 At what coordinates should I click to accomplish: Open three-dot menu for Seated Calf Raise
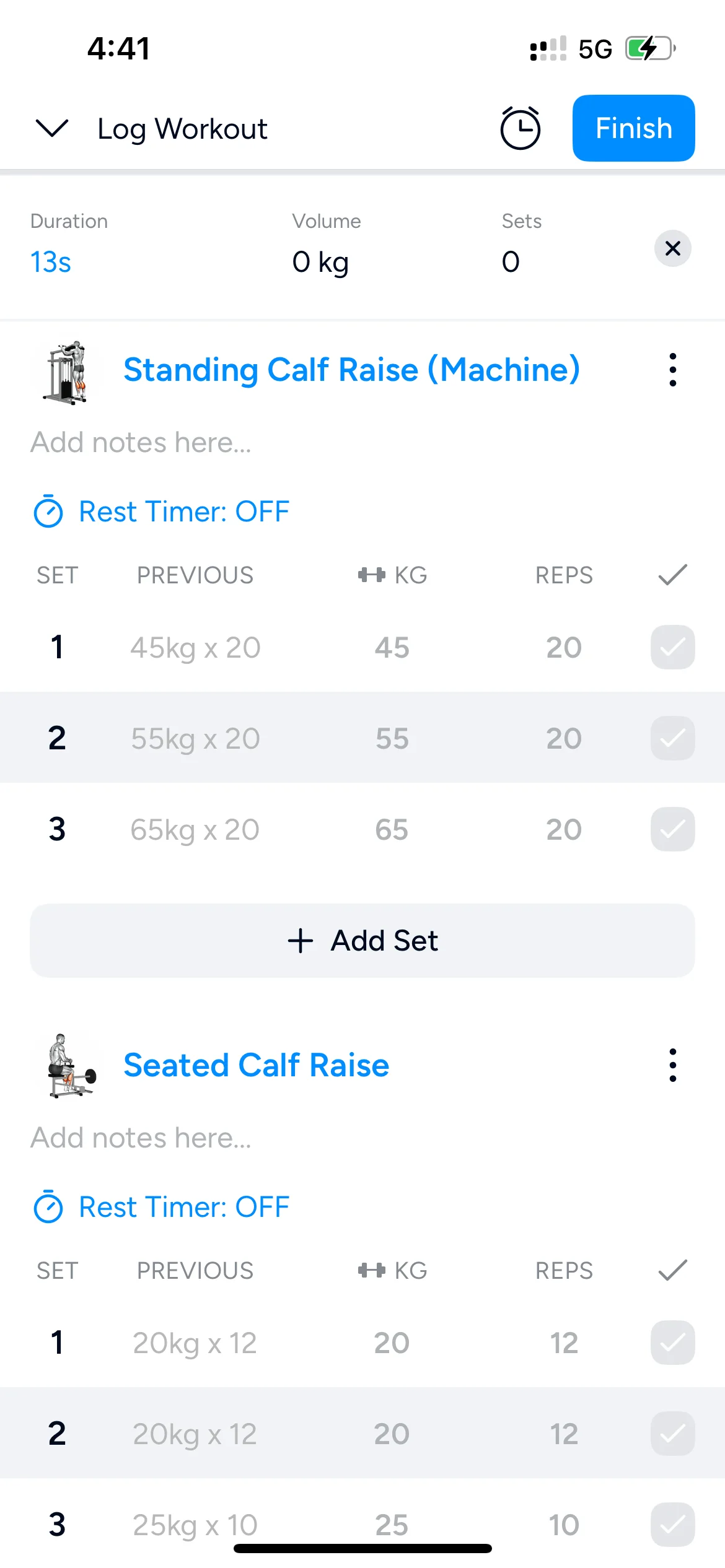point(672,1065)
